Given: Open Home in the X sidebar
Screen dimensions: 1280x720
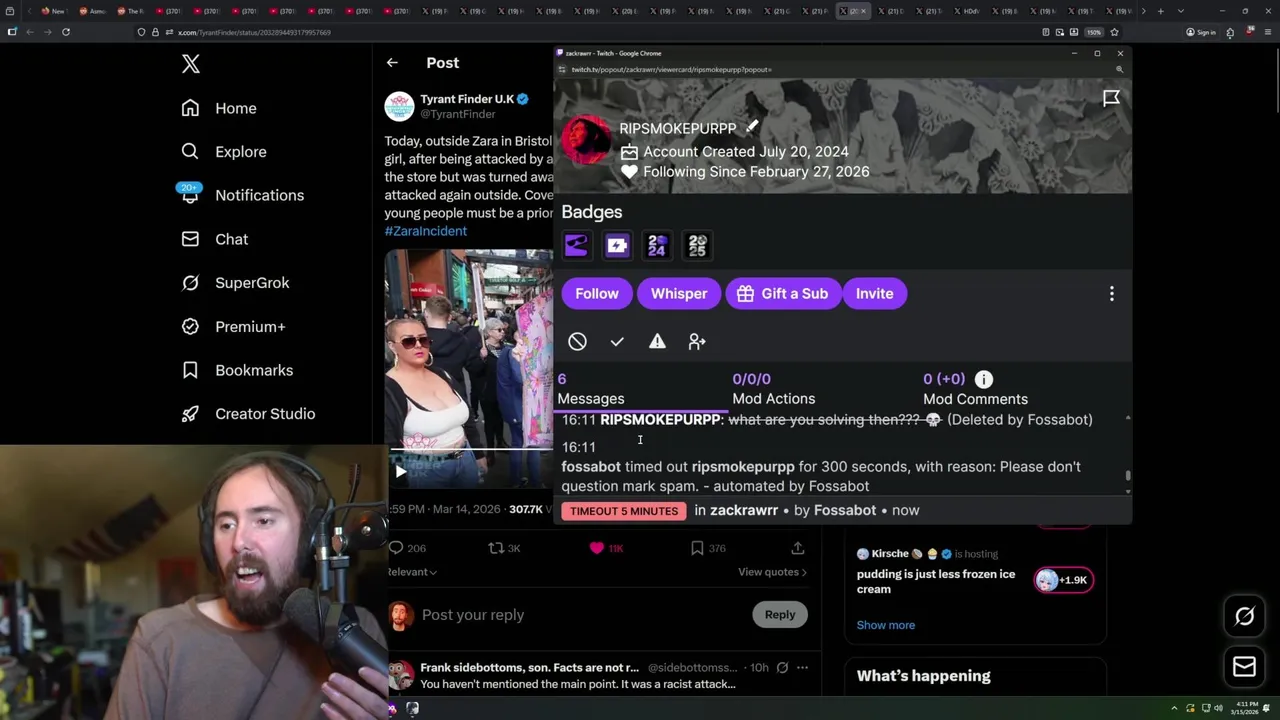Looking at the screenshot, I should coord(219,108).
